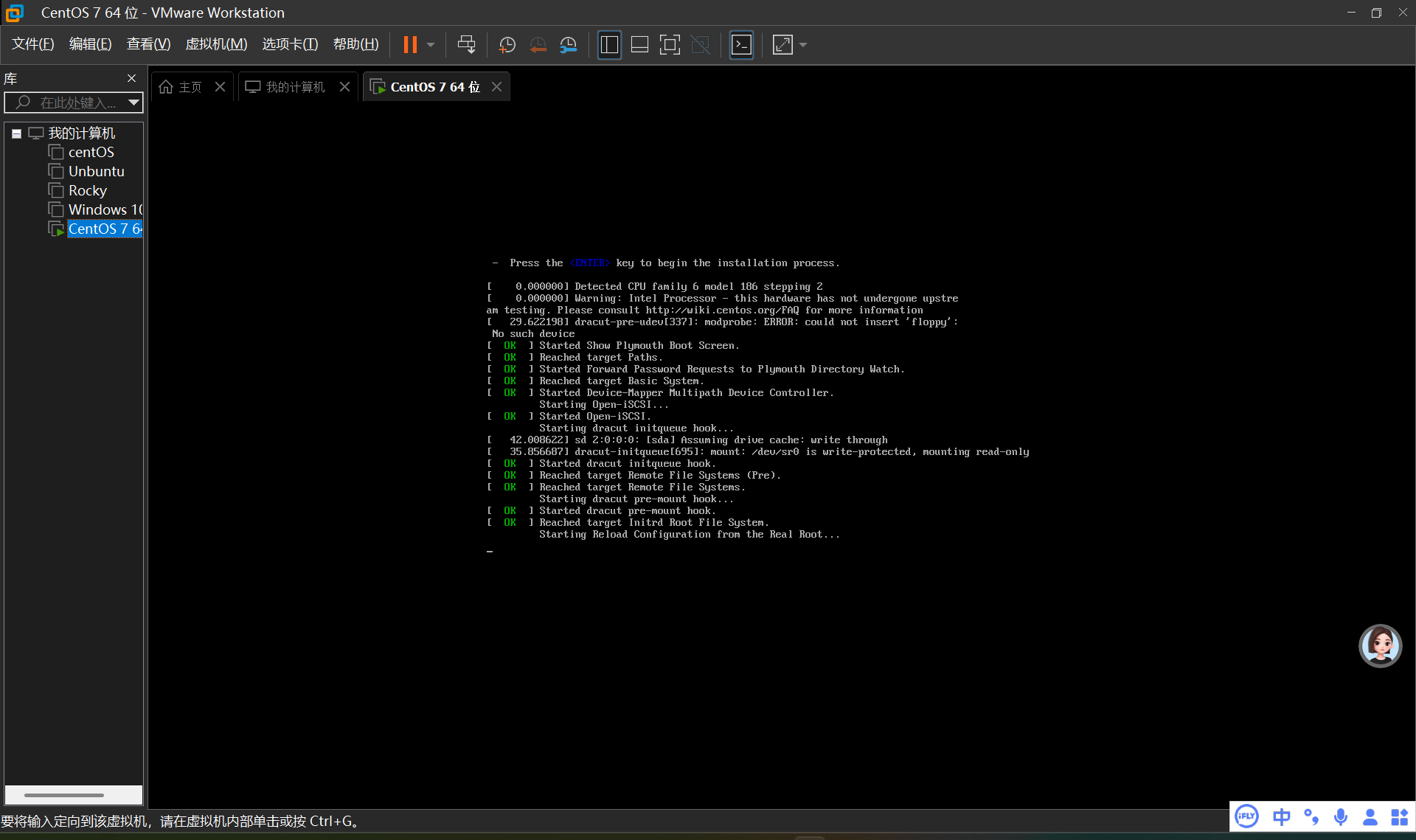Select the Rocky virtual machine

coord(88,191)
